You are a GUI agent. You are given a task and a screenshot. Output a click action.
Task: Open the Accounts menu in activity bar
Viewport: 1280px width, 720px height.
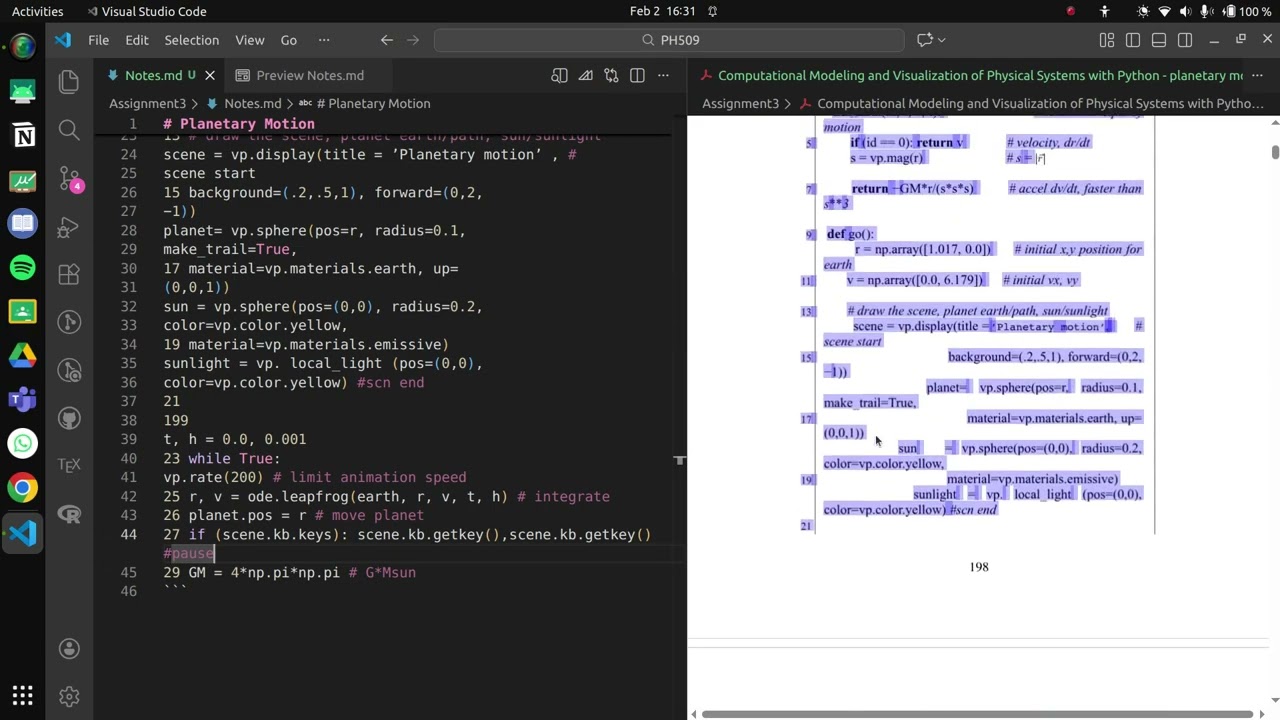[69, 649]
